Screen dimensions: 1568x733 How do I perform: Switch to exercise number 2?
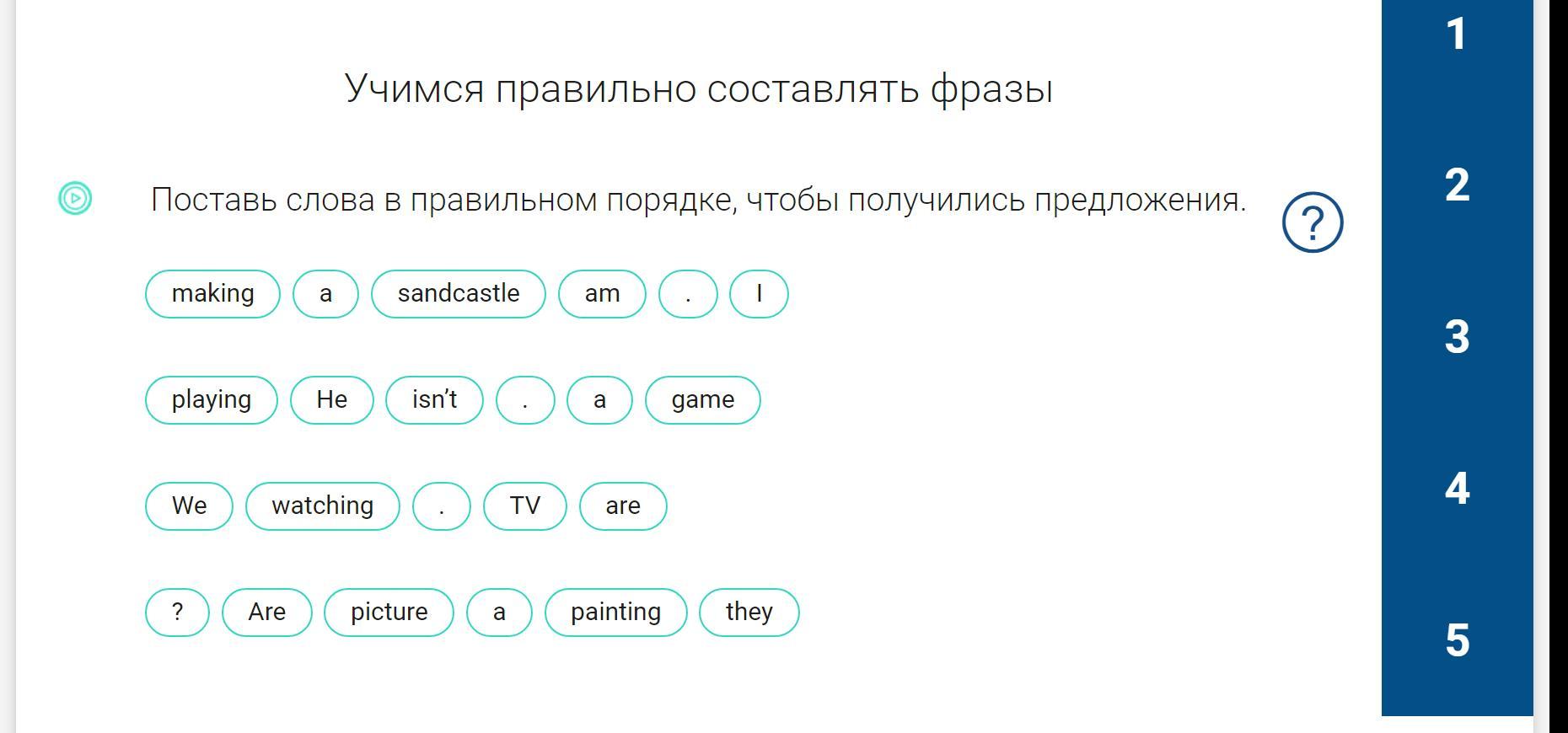[1456, 185]
